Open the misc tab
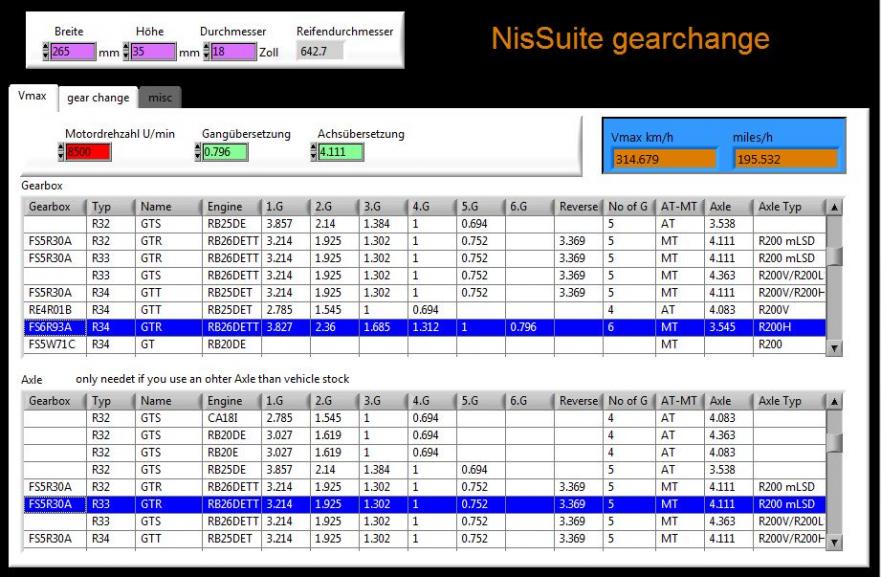 [x=159, y=97]
